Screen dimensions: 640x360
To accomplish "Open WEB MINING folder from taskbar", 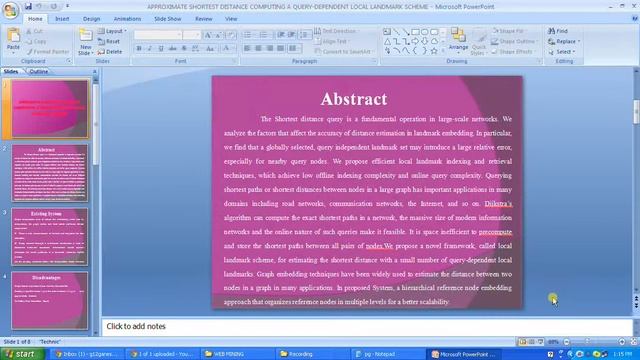I will coord(237,354).
